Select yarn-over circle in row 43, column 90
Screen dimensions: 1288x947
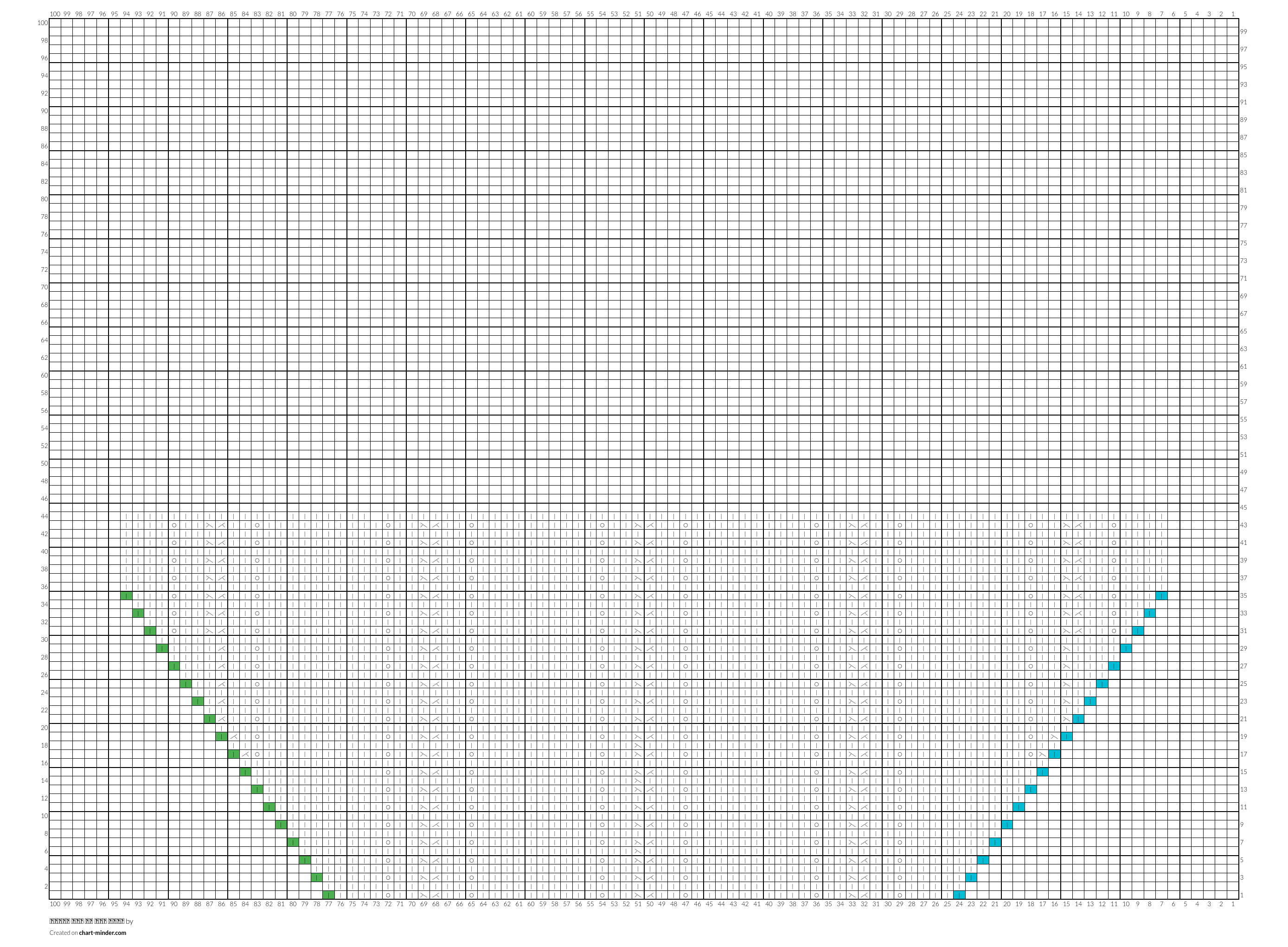tap(173, 525)
